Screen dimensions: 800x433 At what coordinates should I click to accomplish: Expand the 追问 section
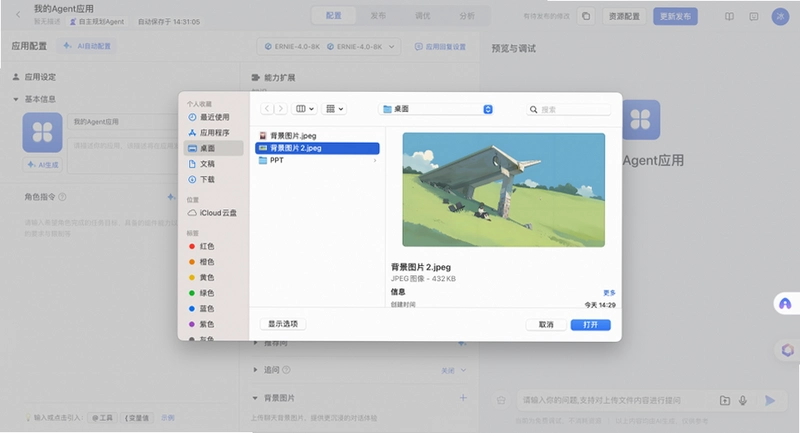[255, 370]
